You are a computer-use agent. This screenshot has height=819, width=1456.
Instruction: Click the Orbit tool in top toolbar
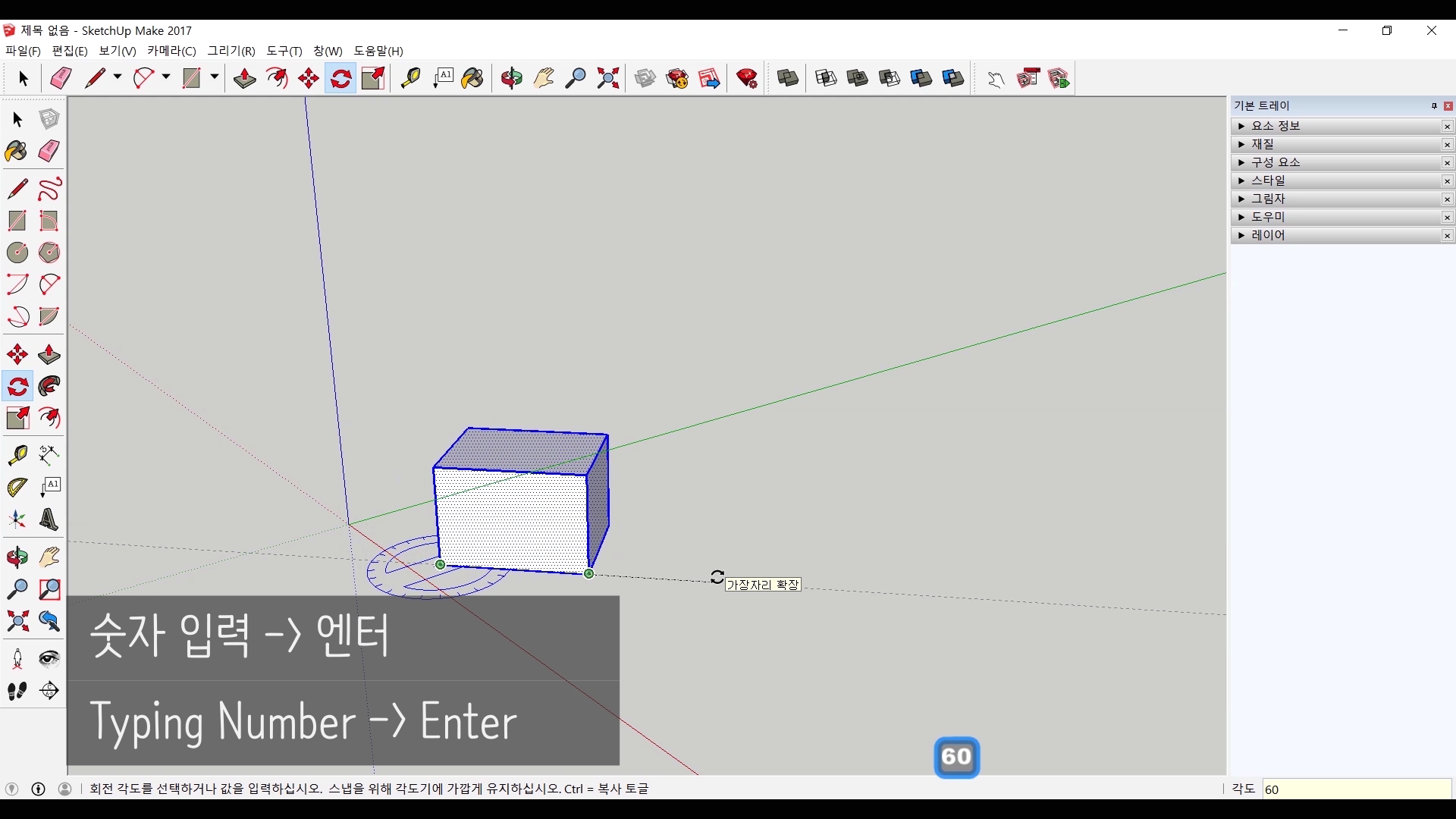(x=511, y=78)
